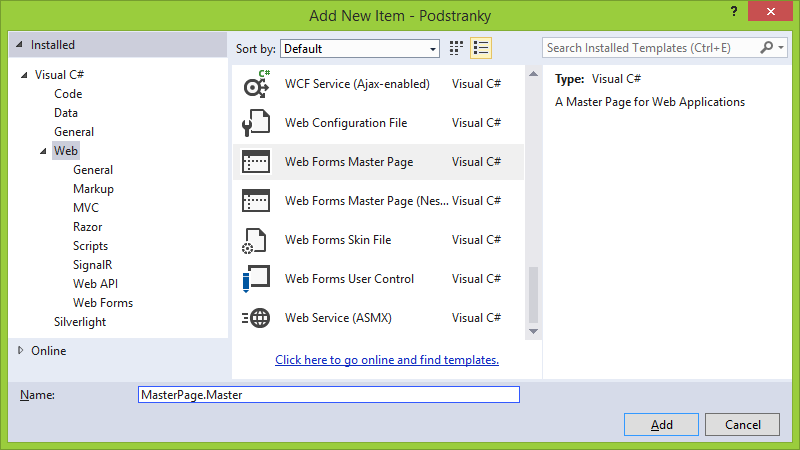
Task: Select the Online templates node
Action: point(48,351)
